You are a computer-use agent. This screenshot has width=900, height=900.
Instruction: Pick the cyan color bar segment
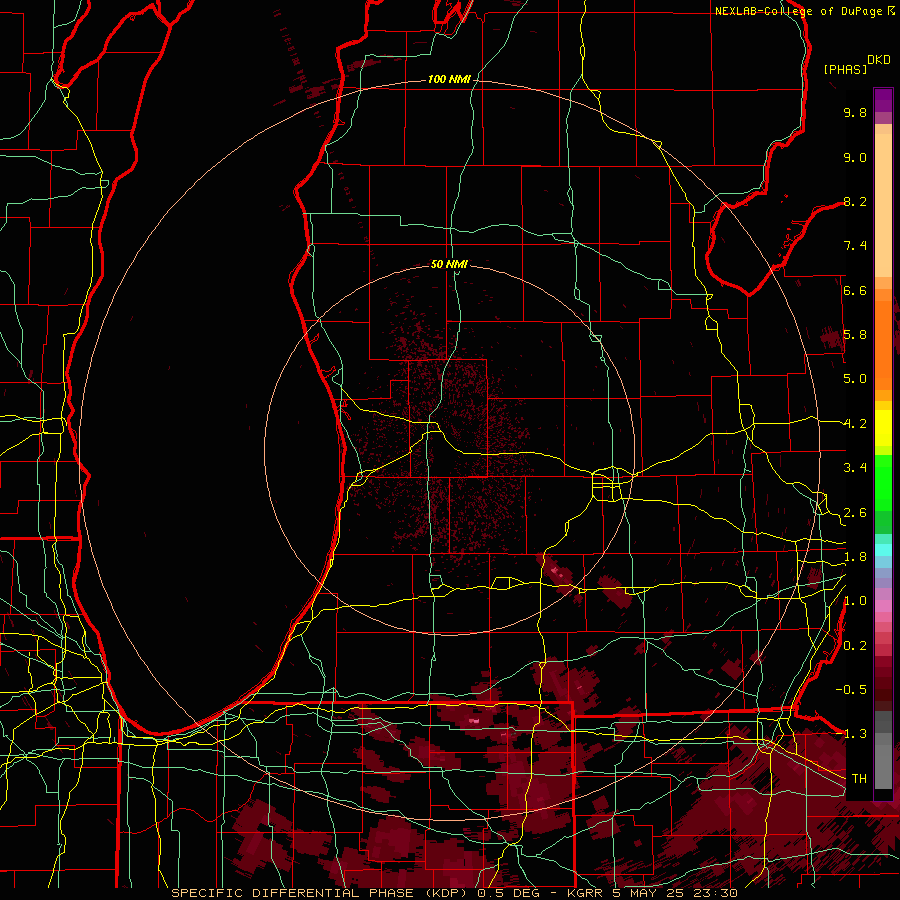[x=883, y=549]
